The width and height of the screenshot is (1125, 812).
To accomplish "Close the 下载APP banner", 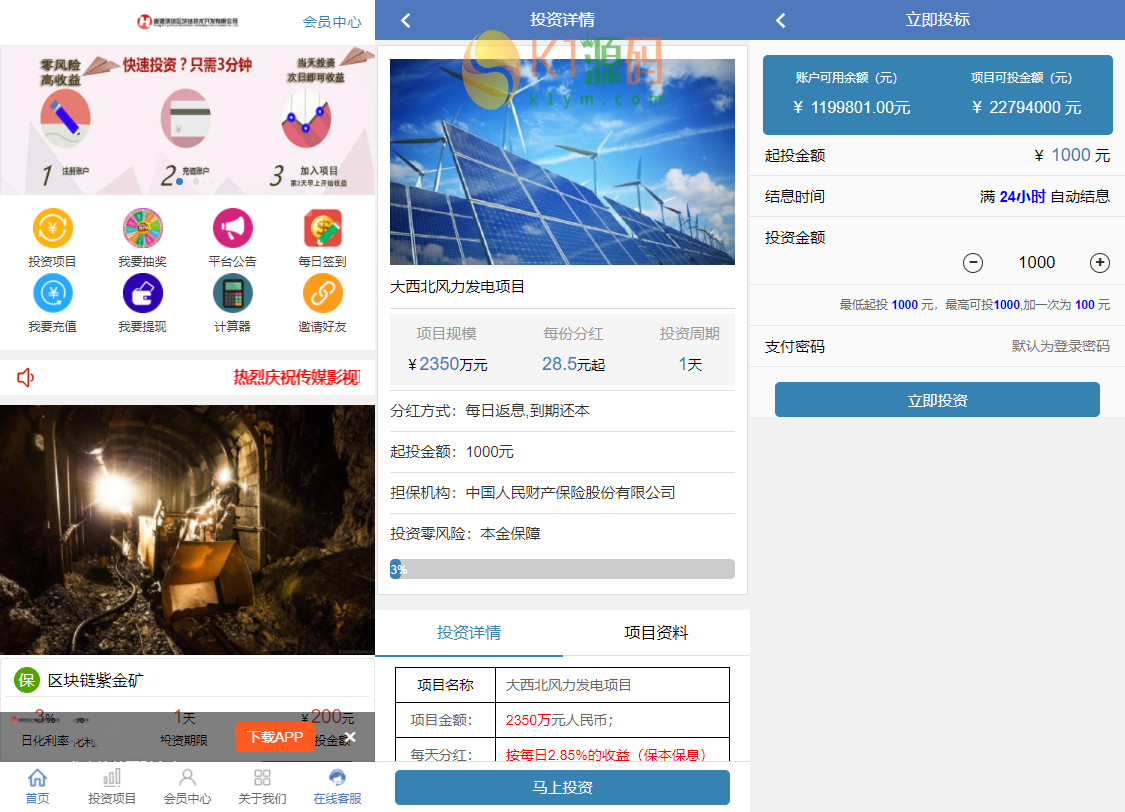I will point(350,737).
